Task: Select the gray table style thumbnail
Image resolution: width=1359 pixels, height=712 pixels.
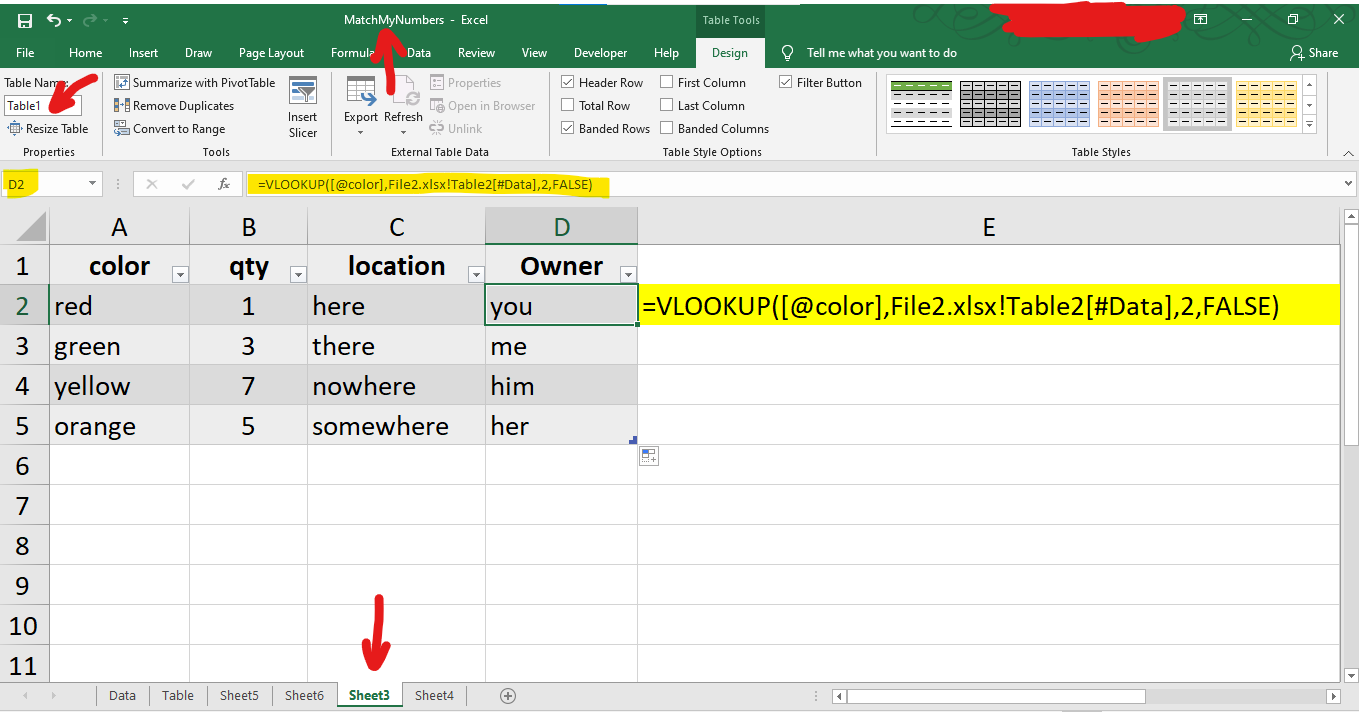Action: point(1197,106)
